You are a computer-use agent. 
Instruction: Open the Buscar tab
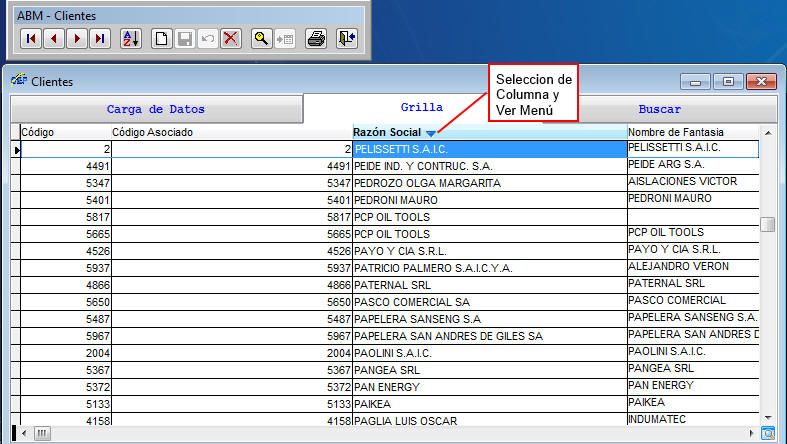659,109
